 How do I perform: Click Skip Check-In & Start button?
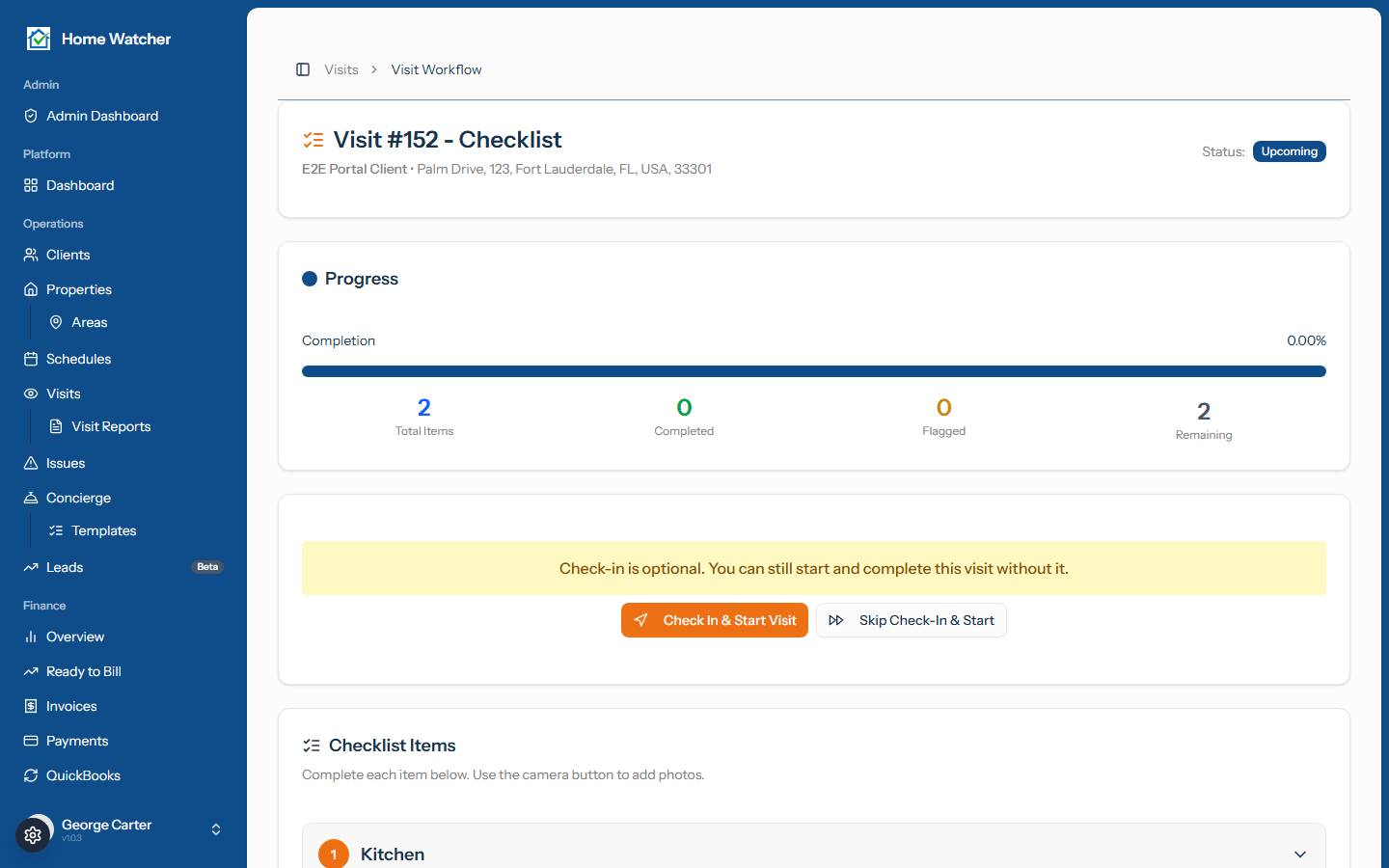click(912, 620)
